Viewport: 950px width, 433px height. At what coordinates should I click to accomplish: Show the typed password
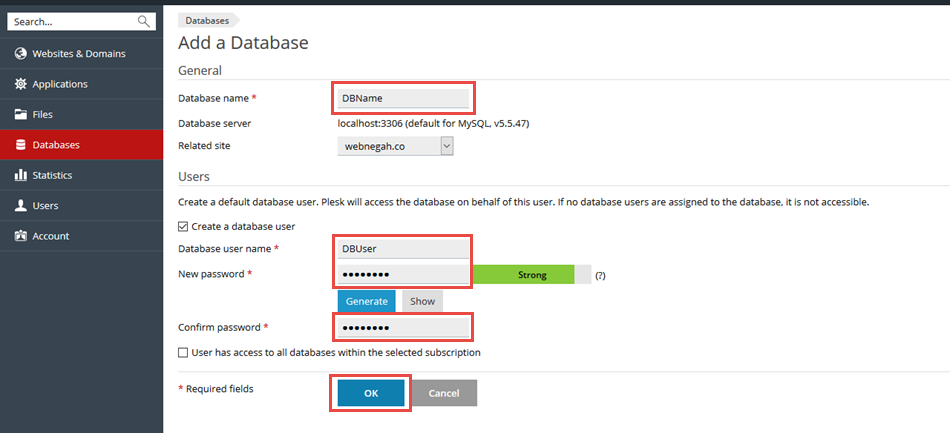pos(422,301)
